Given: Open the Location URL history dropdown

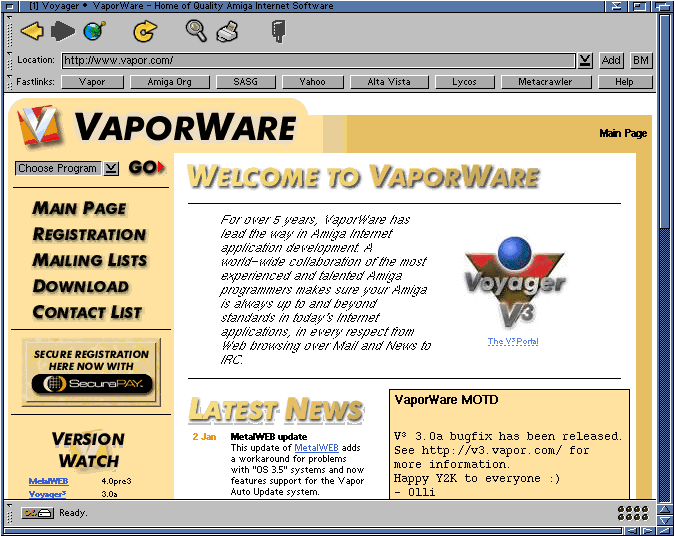Looking at the screenshot, I should coord(585,60).
